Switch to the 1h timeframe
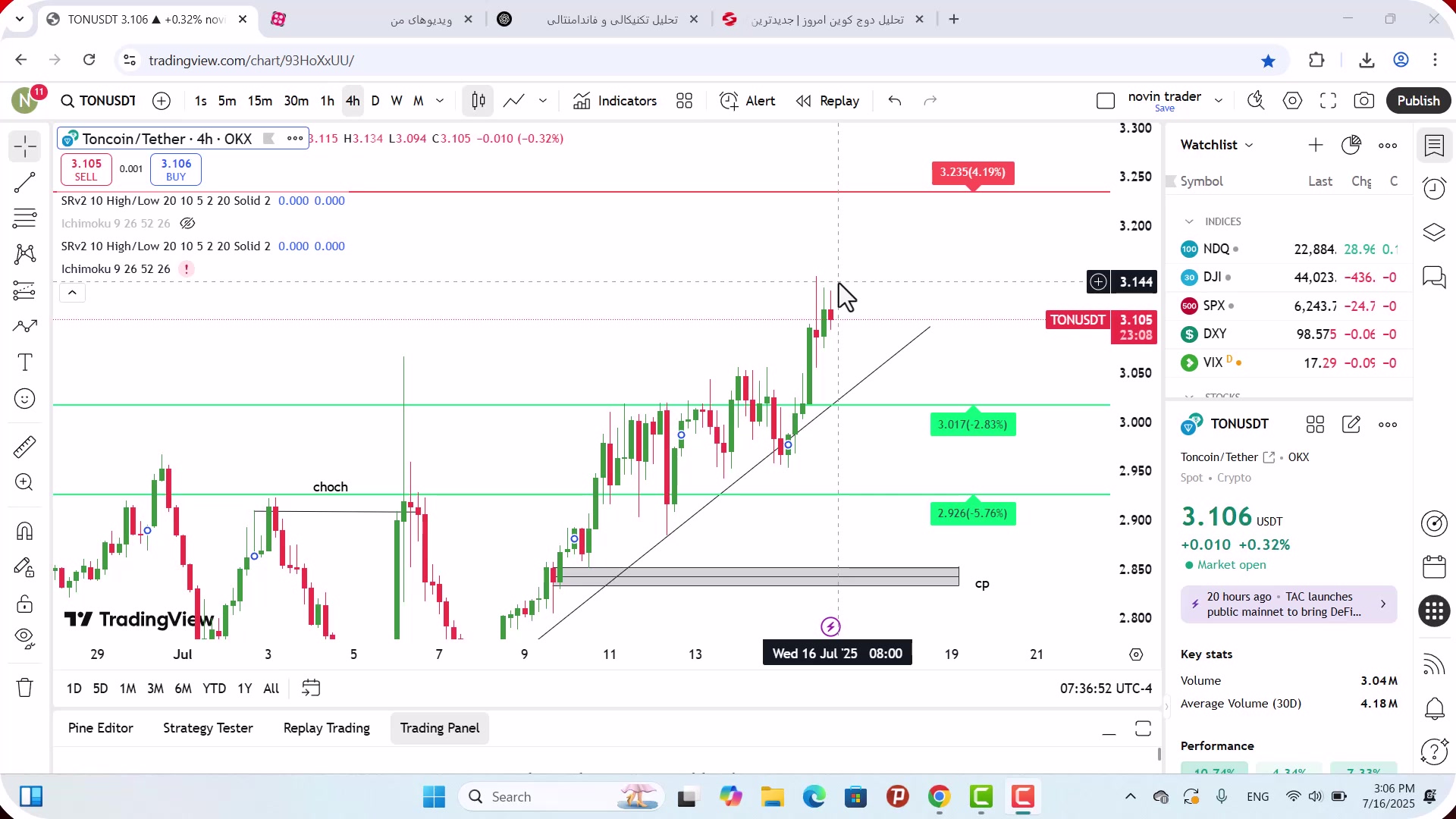 click(x=327, y=101)
